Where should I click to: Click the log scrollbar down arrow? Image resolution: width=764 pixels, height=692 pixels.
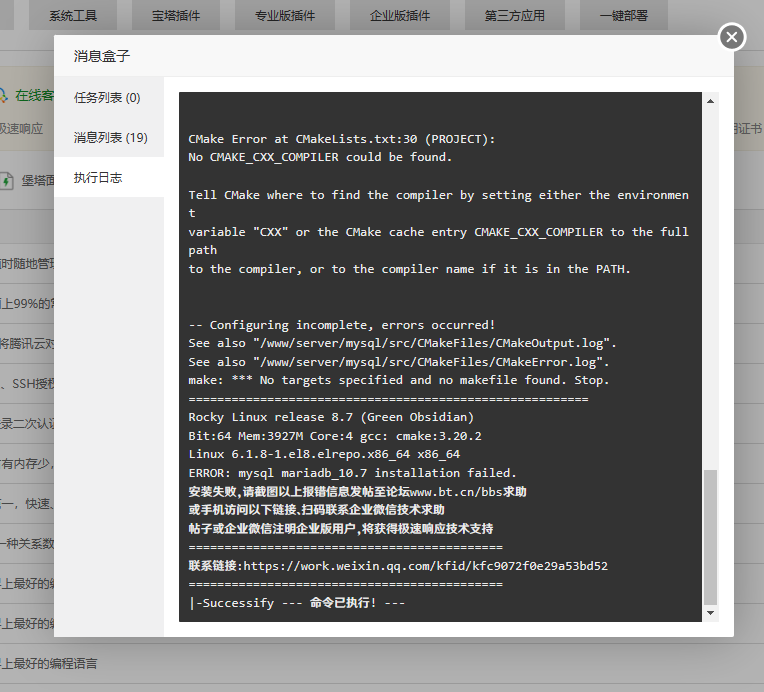coord(710,613)
